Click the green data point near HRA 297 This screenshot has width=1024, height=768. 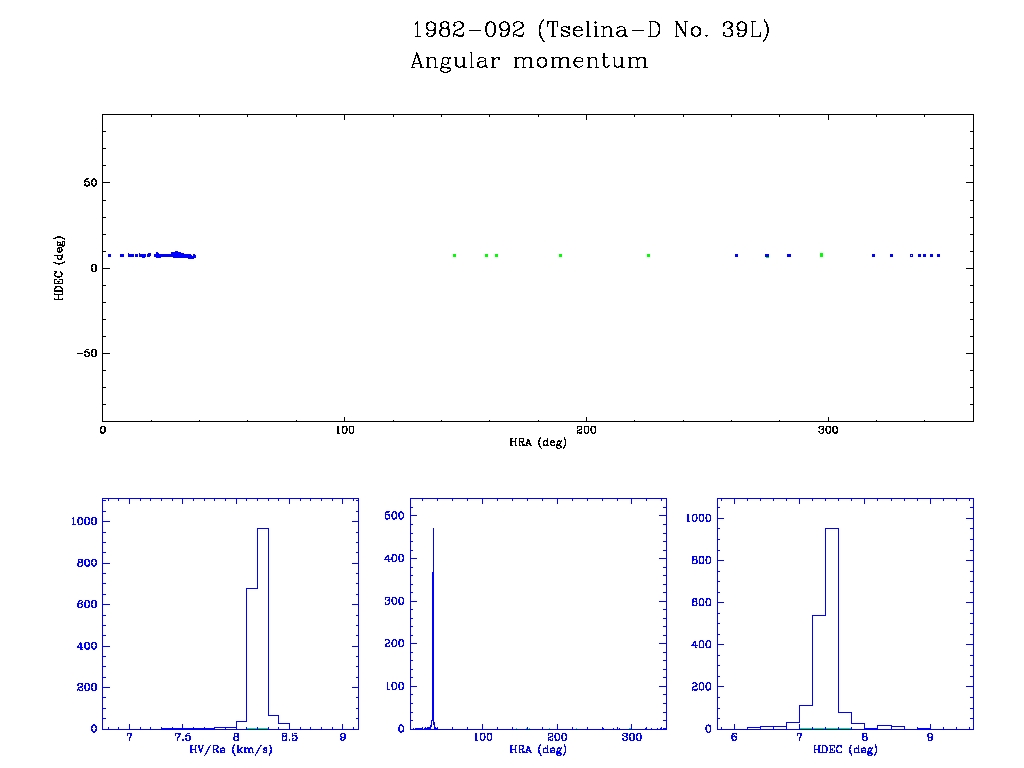click(x=821, y=255)
